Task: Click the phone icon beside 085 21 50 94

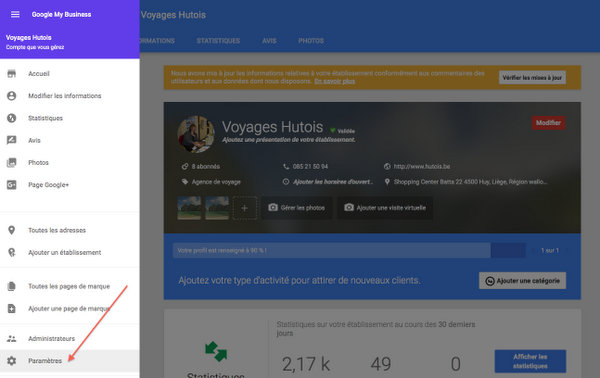Action: click(x=286, y=166)
